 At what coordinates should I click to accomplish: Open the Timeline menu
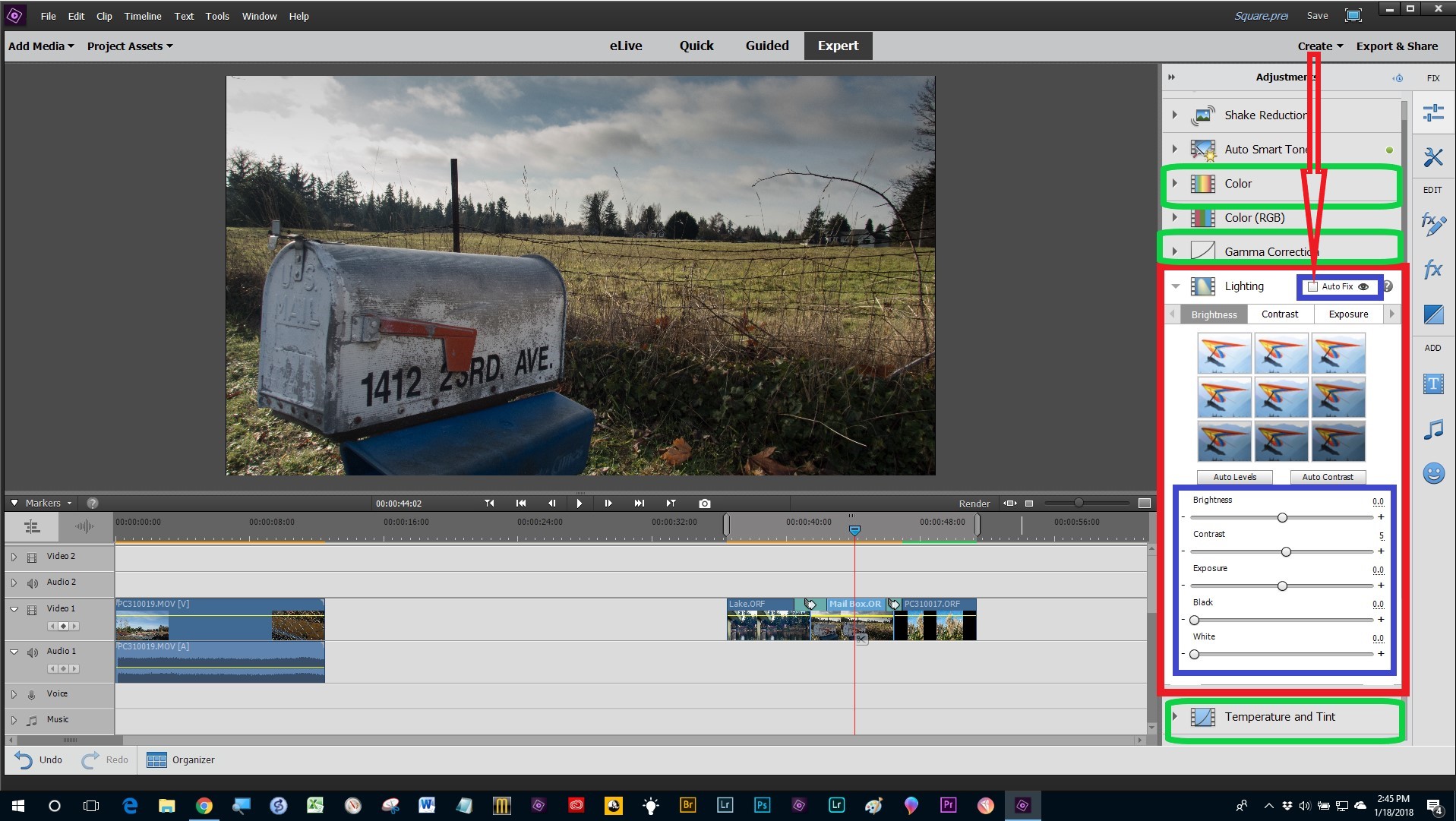143,16
